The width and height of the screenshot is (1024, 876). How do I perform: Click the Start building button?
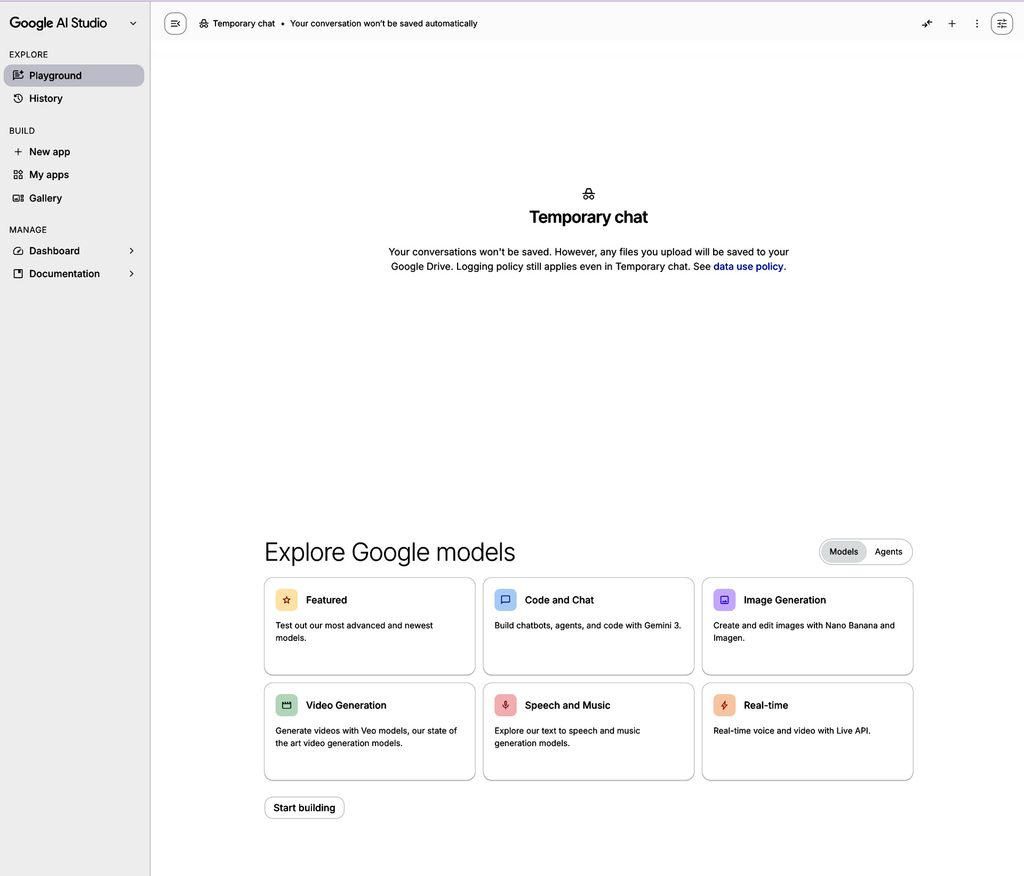(304, 807)
